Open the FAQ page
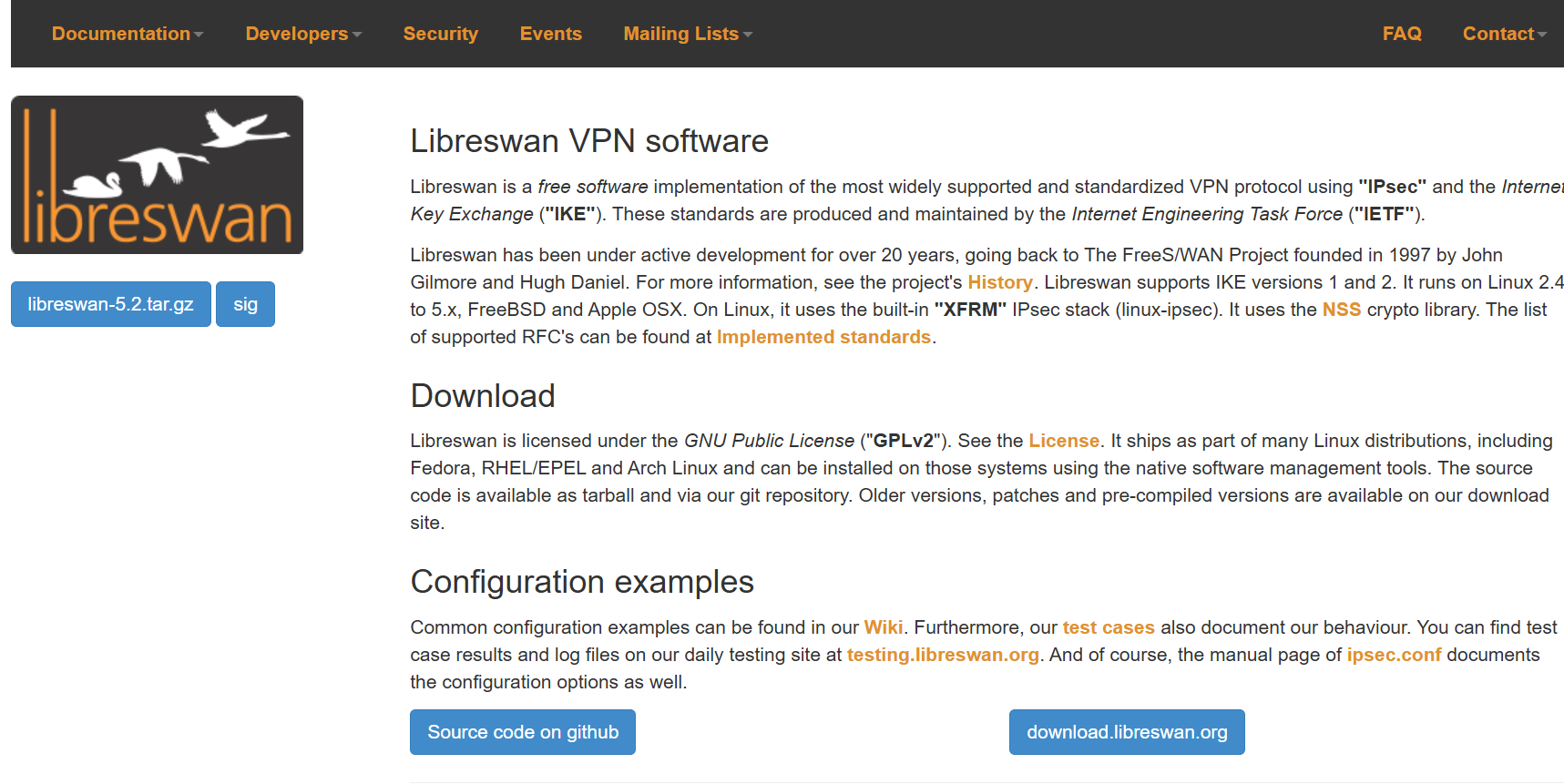 (1402, 34)
